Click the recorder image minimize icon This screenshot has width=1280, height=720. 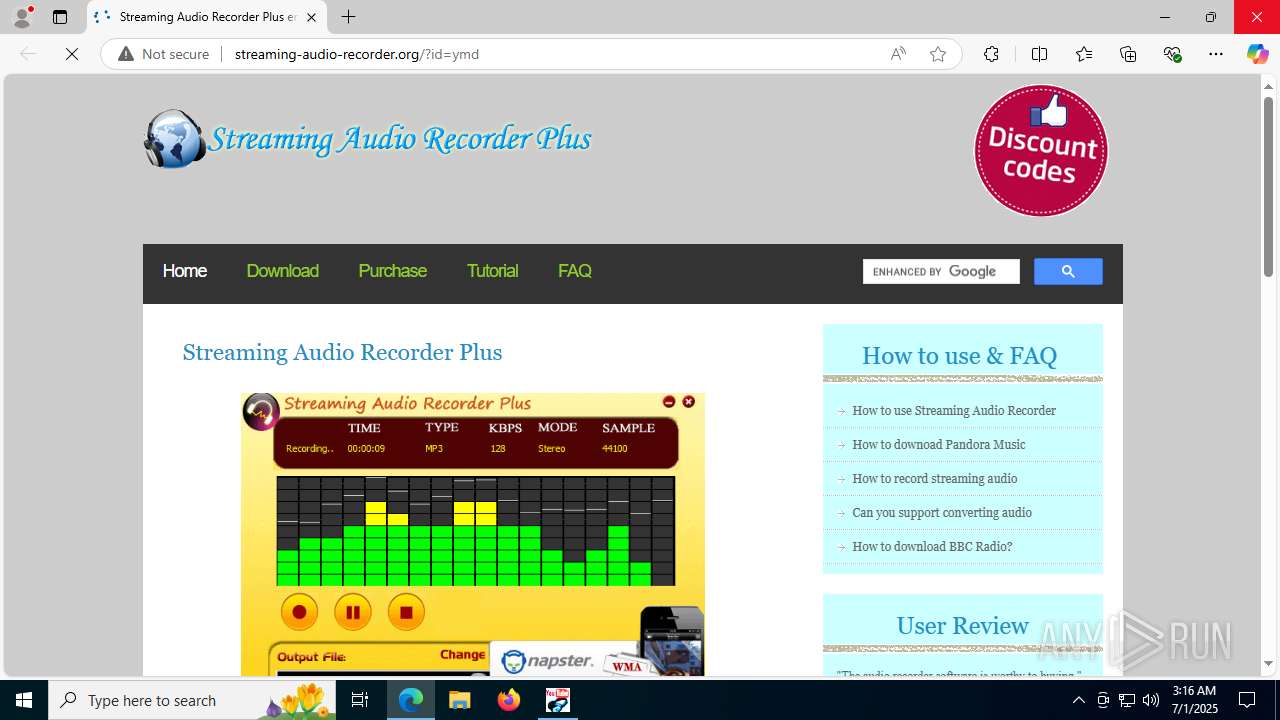pyautogui.click(x=669, y=402)
